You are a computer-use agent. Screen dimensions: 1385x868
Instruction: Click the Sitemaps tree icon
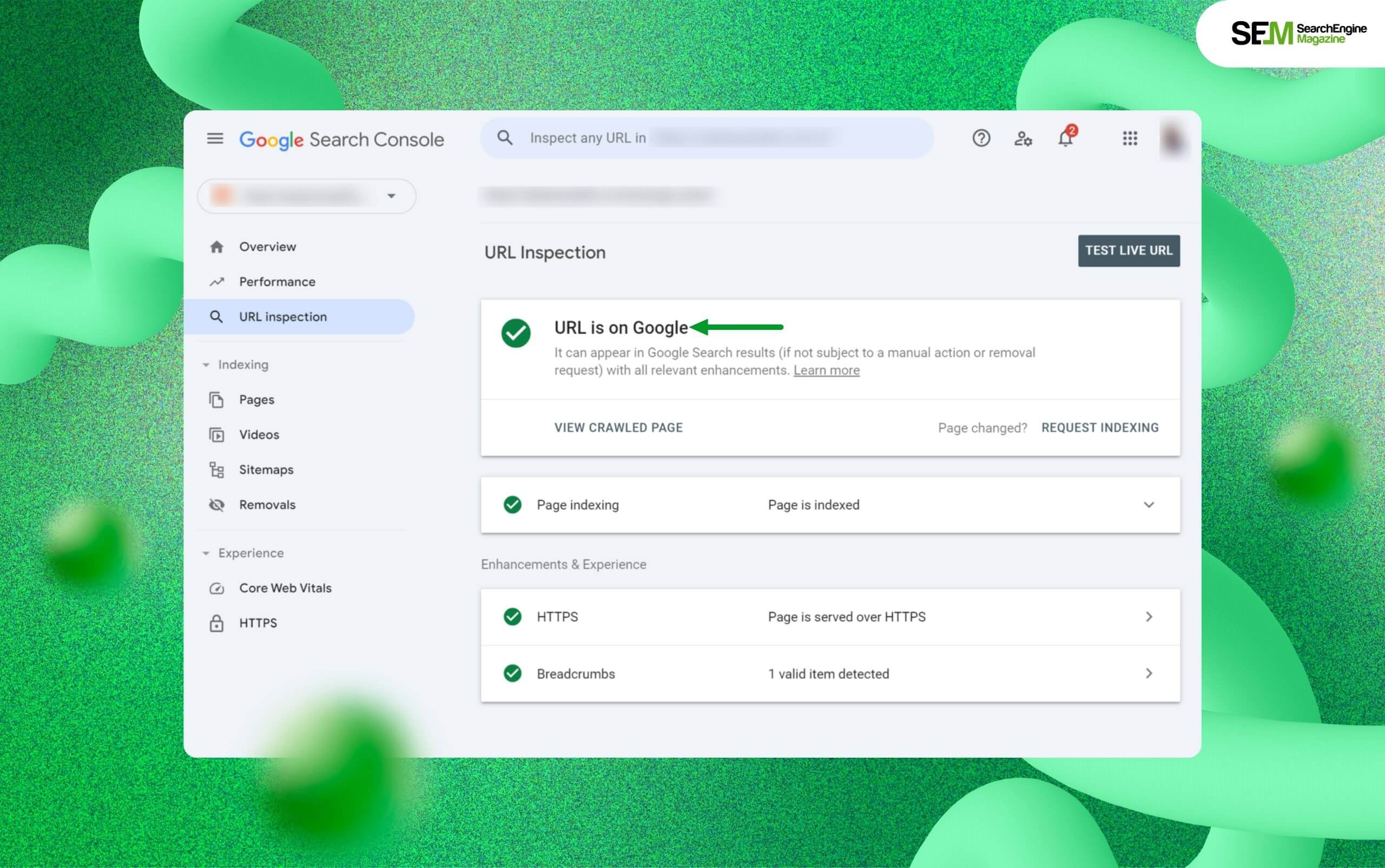pyautogui.click(x=216, y=470)
